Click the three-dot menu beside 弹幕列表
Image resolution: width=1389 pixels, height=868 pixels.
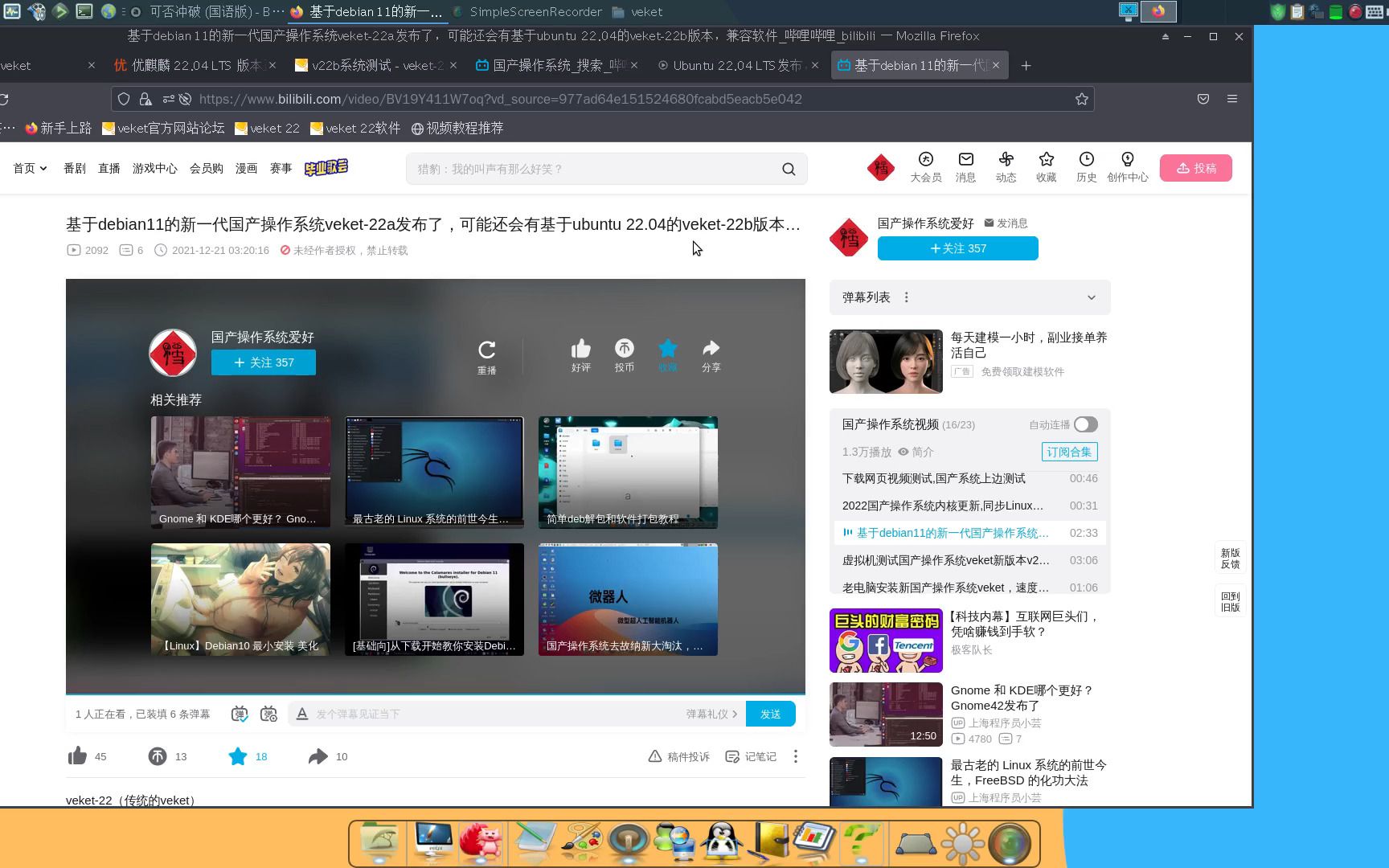[x=906, y=297]
